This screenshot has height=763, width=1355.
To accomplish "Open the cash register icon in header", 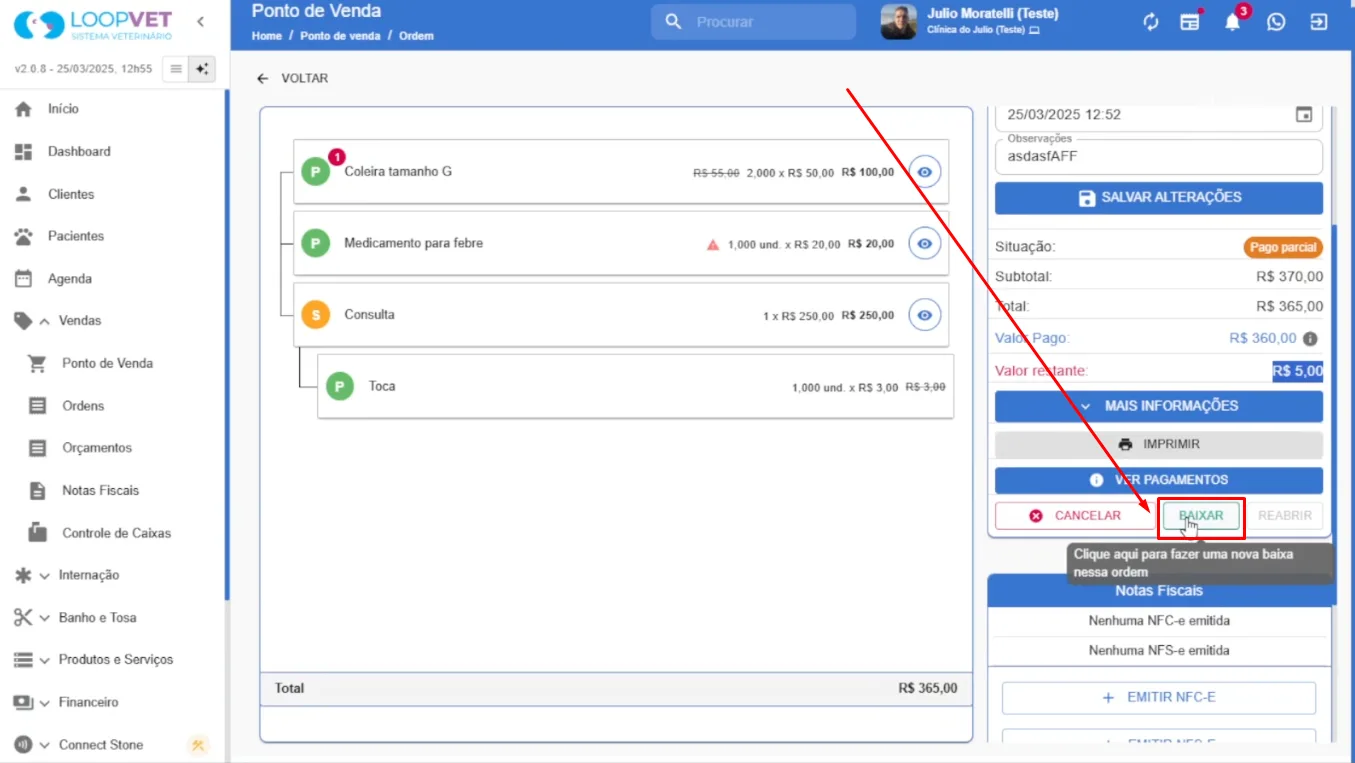I will pos(1190,22).
